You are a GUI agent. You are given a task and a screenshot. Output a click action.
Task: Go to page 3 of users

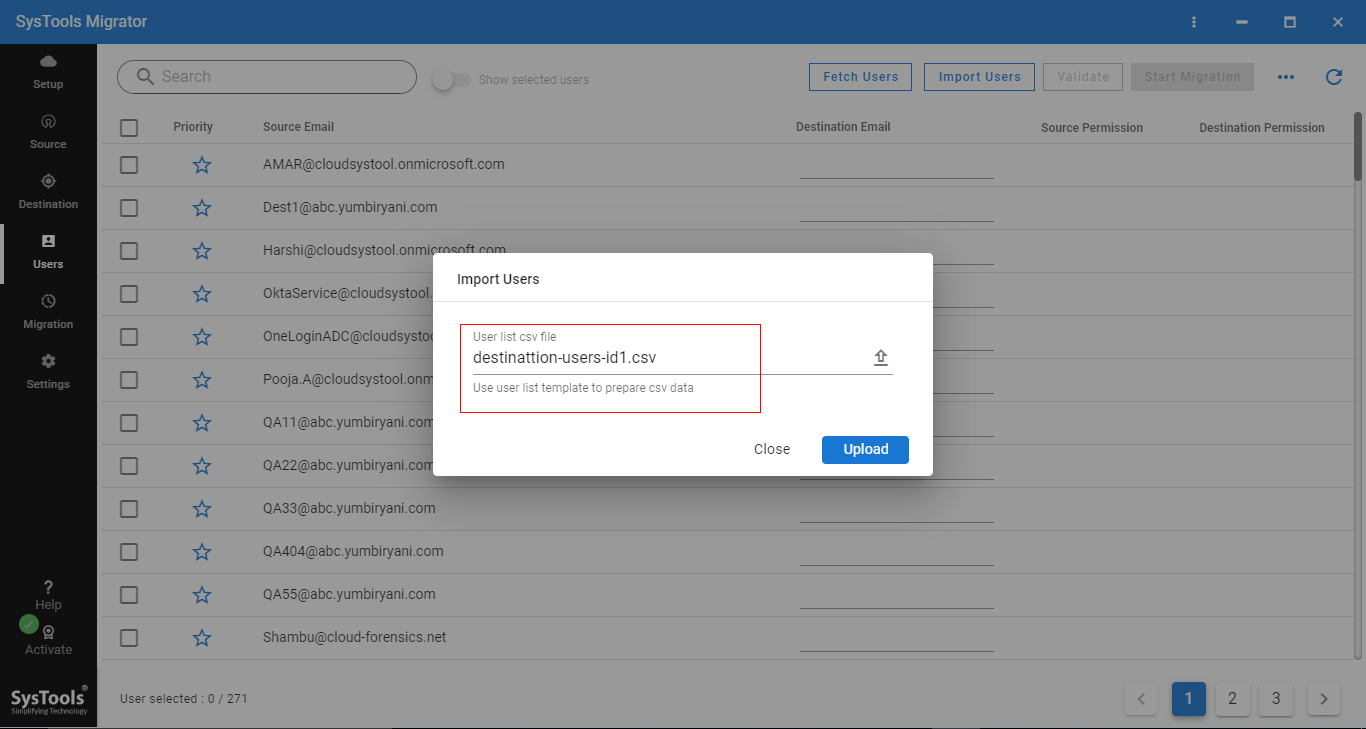click(1276, 699)
